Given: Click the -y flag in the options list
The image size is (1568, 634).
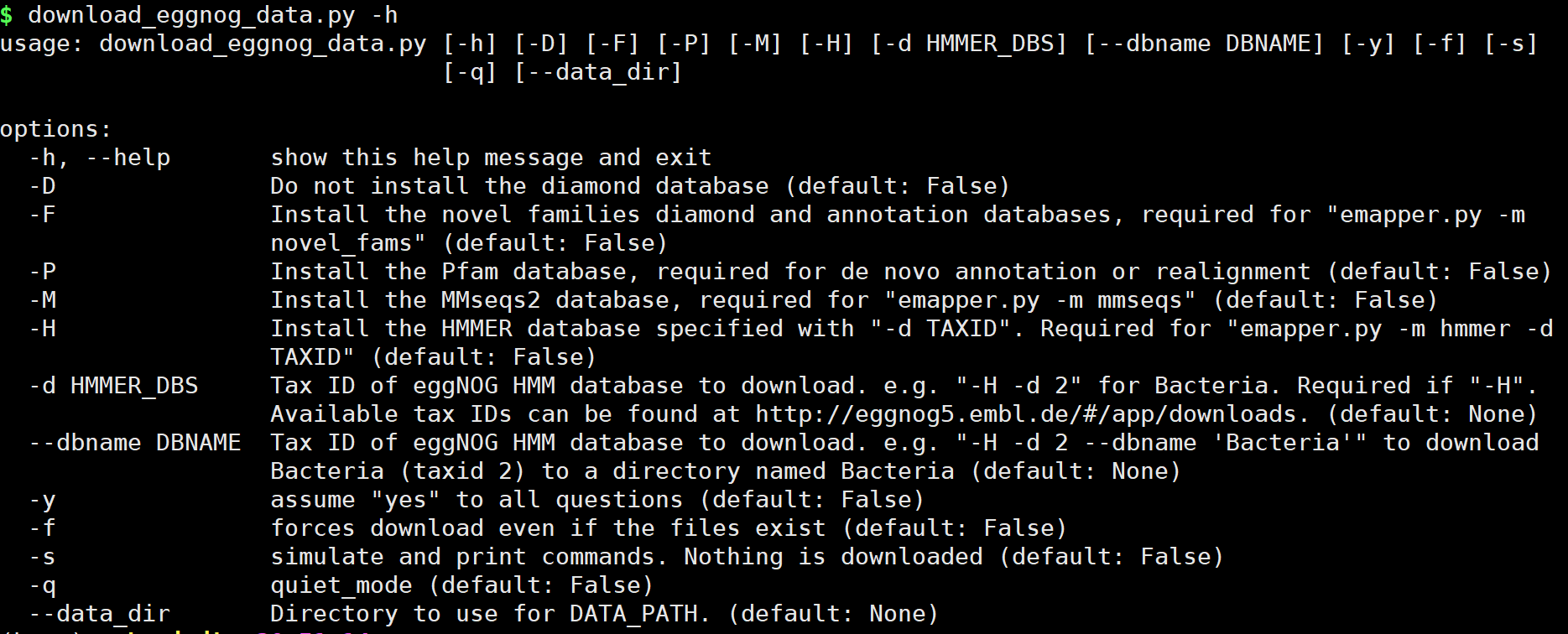Looking at the screenshot, I should coord(43,500).
